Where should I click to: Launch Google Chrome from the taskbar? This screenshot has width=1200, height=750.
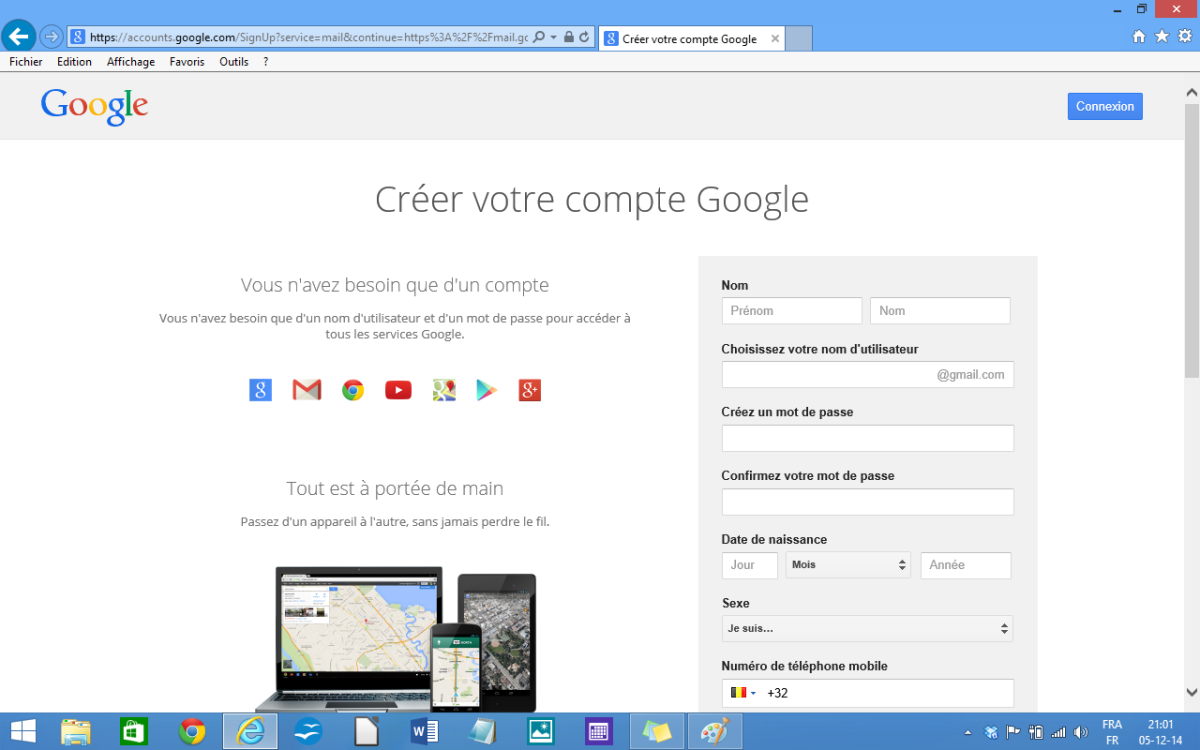click(192, 731)
